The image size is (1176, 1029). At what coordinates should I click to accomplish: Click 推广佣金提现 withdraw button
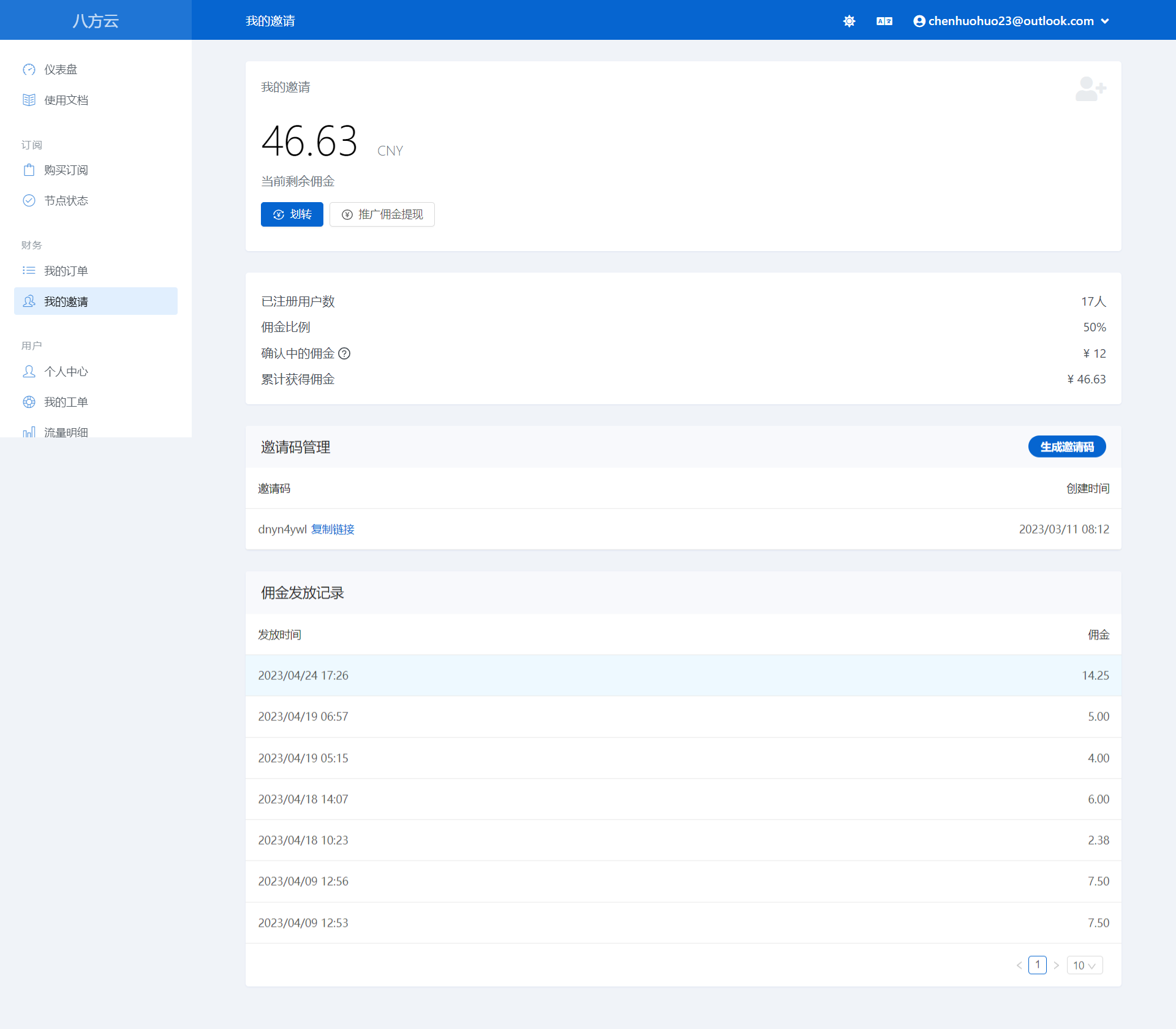382,214
